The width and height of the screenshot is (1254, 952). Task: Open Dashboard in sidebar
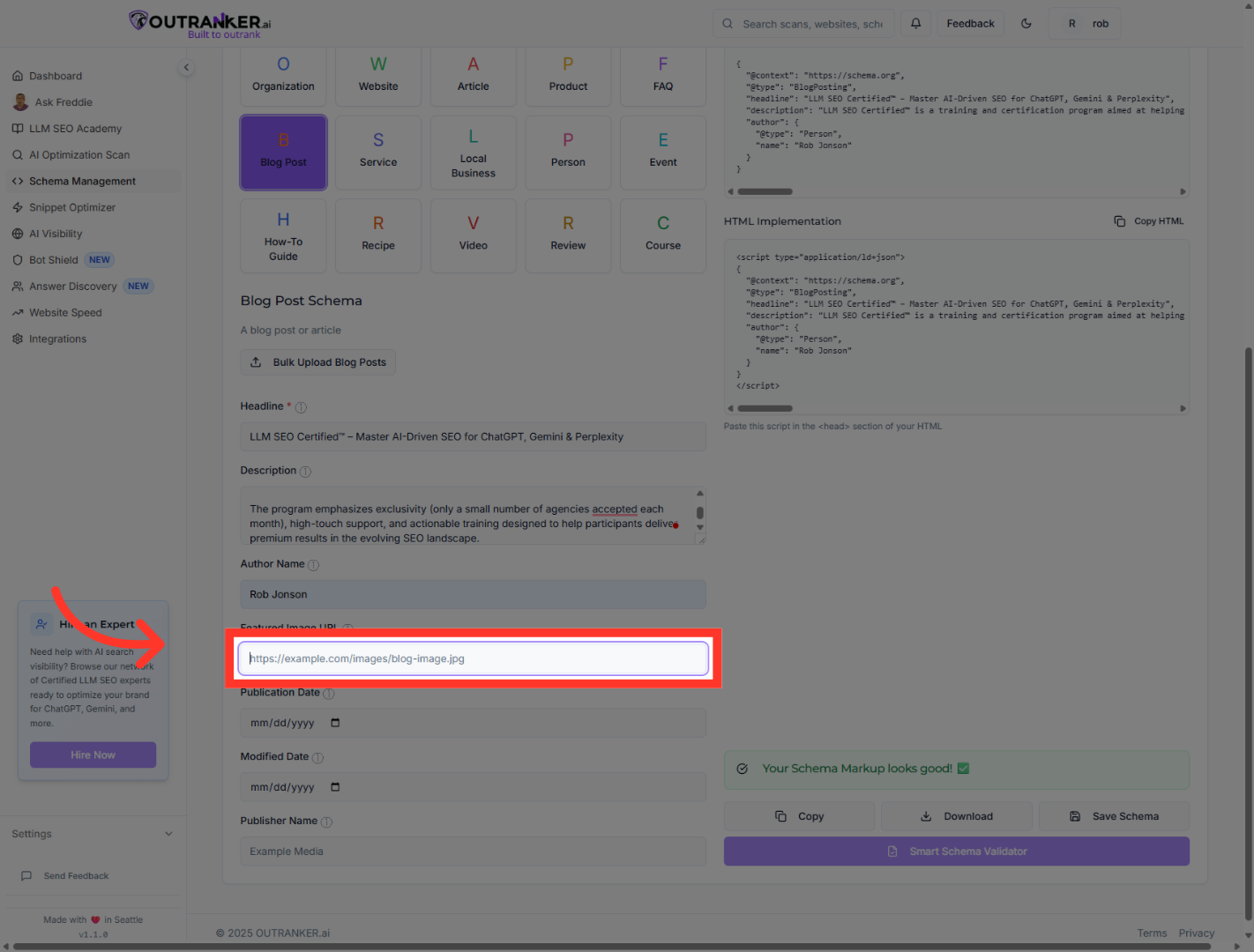point(56,76)
